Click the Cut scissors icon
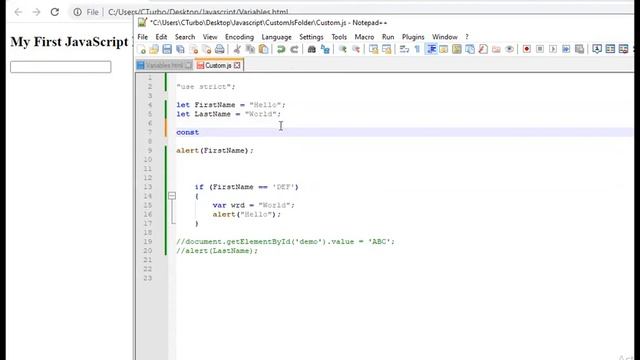This screenshot has width=640, height=360. click(x=237, y=49)
